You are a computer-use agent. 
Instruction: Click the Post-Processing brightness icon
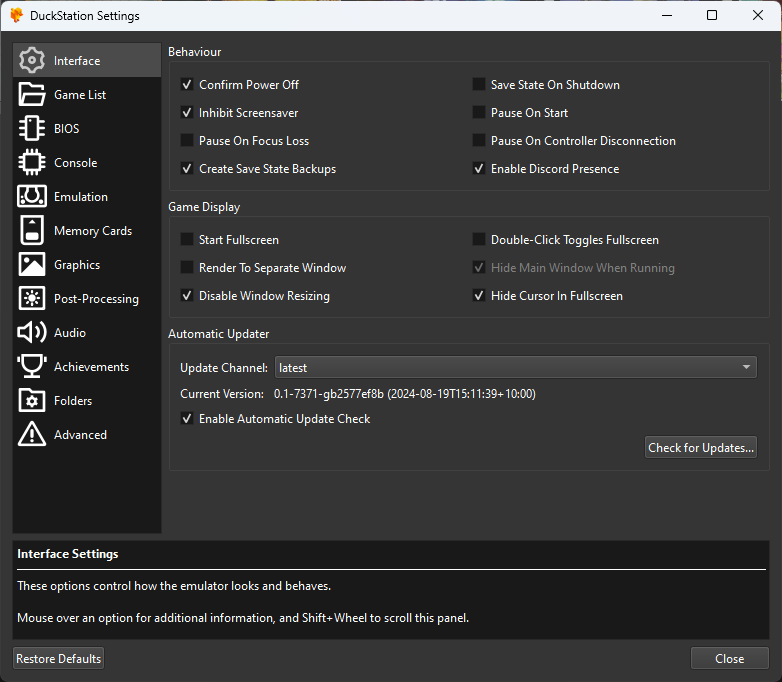coord(32,298)
